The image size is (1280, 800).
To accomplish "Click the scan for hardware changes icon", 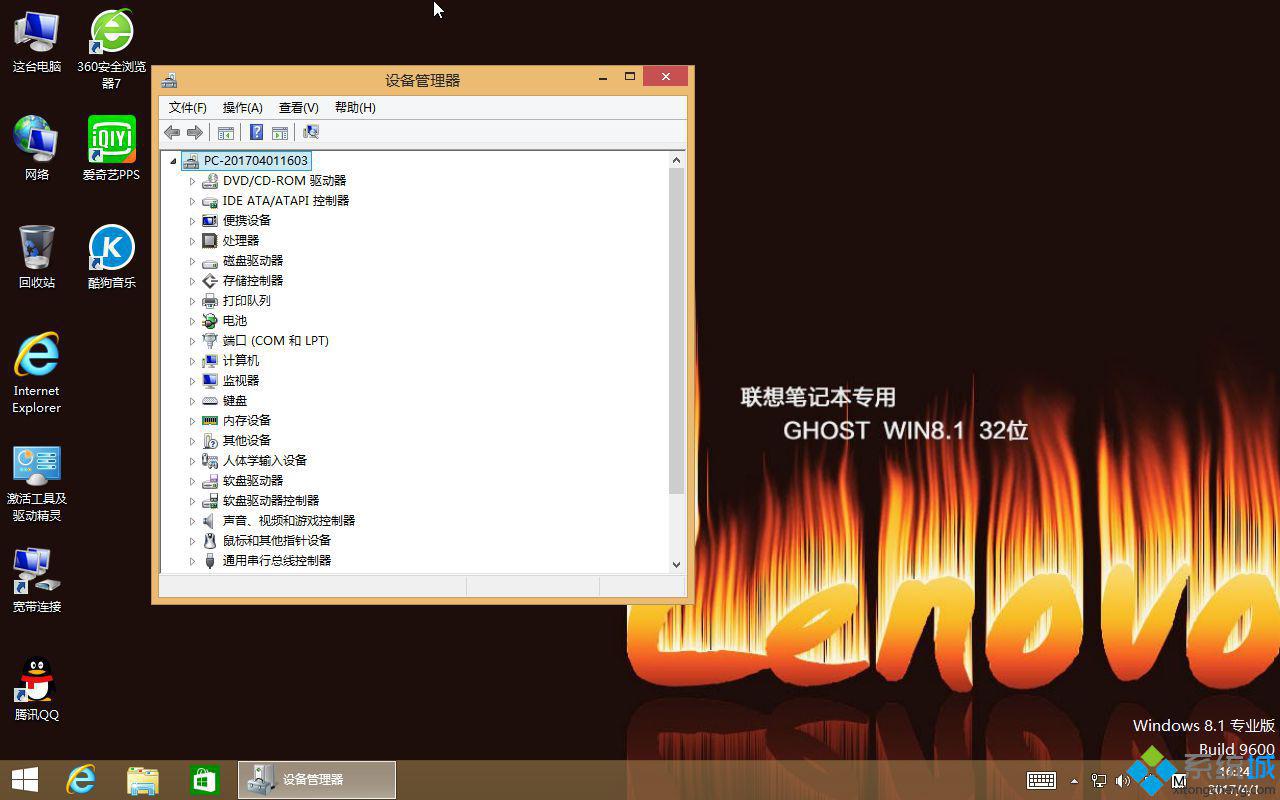I will click(311, 132).
